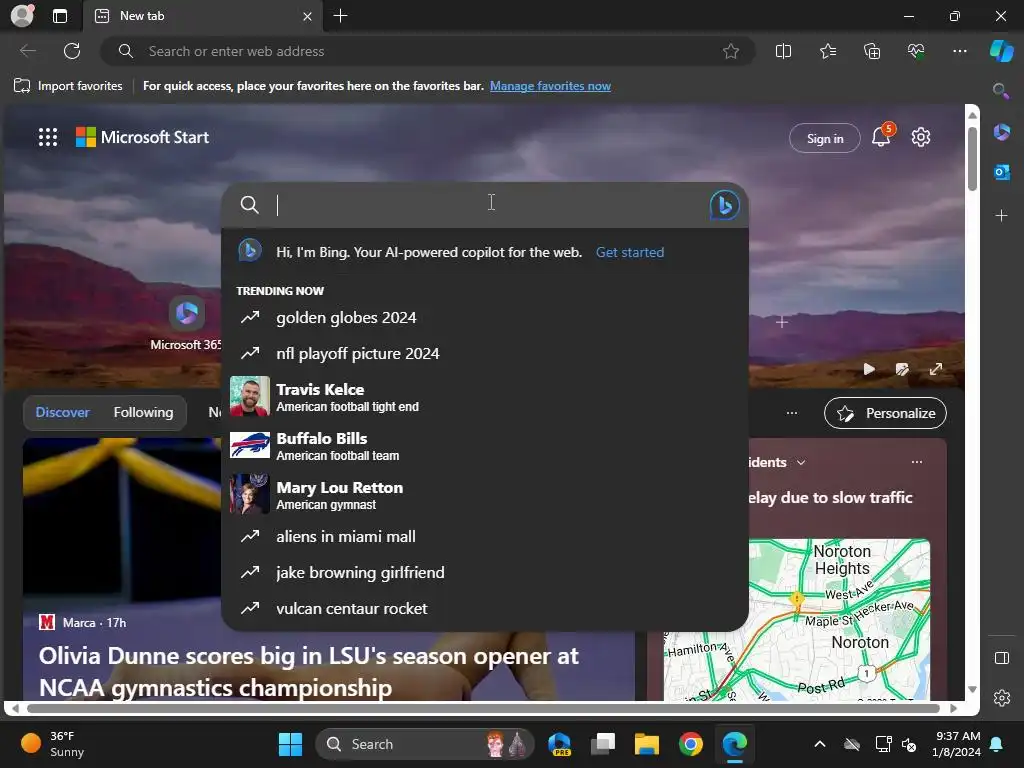1024x768 pixels.
Task: Add a sidebar app with plus
Action: 1001,216
